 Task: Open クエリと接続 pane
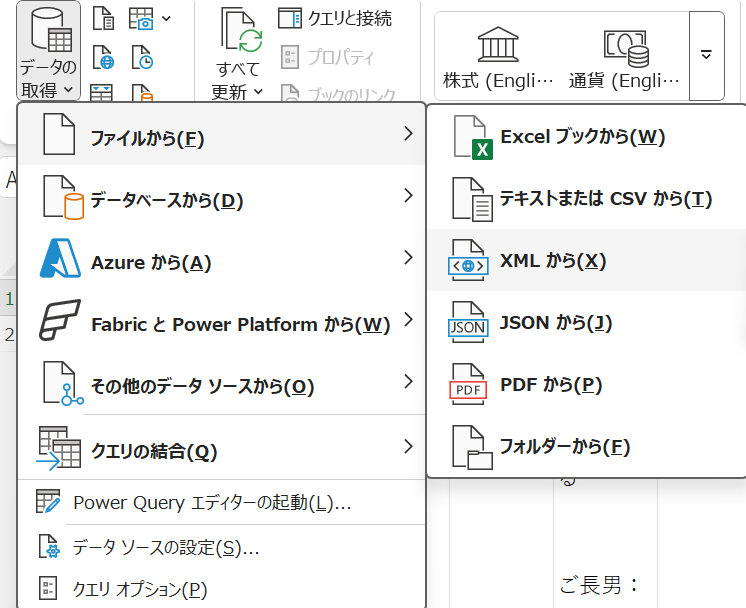pyautogui.click(x=335, y=19)
